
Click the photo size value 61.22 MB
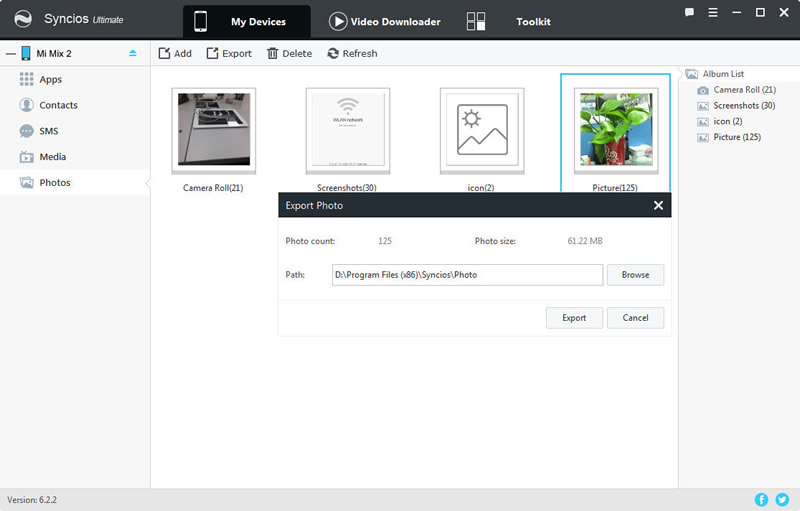tap(585, 241)
